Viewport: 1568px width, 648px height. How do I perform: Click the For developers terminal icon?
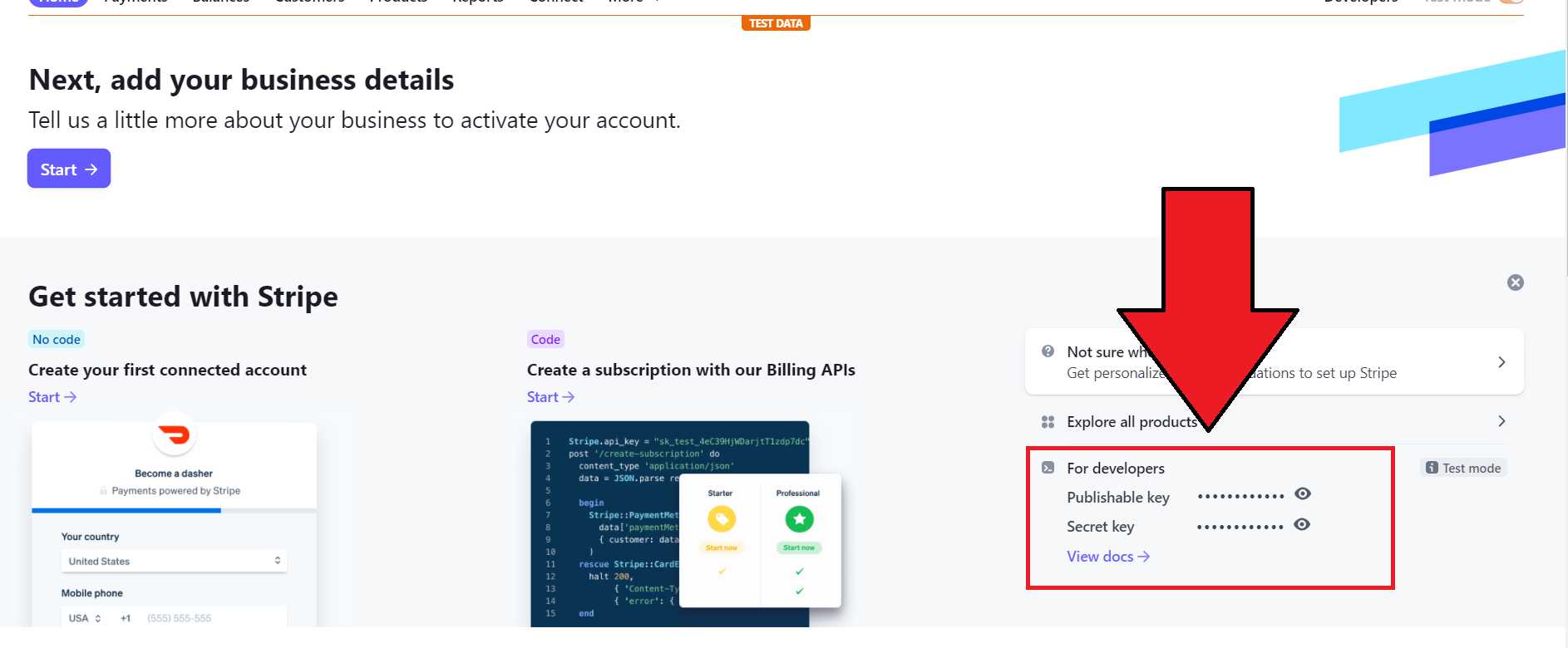1048,469
